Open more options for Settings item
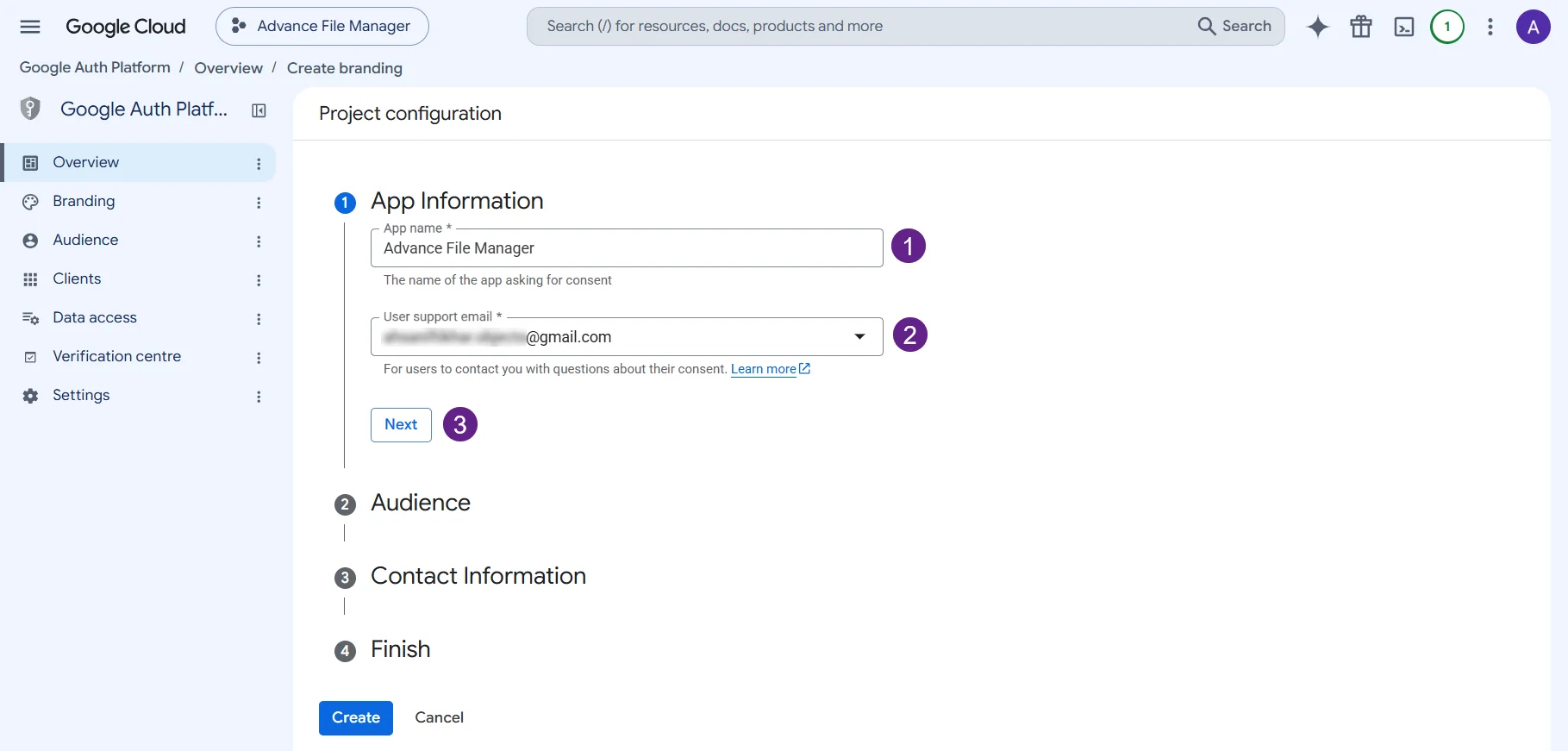This screenshot has width=1568, height=751. 259,397
